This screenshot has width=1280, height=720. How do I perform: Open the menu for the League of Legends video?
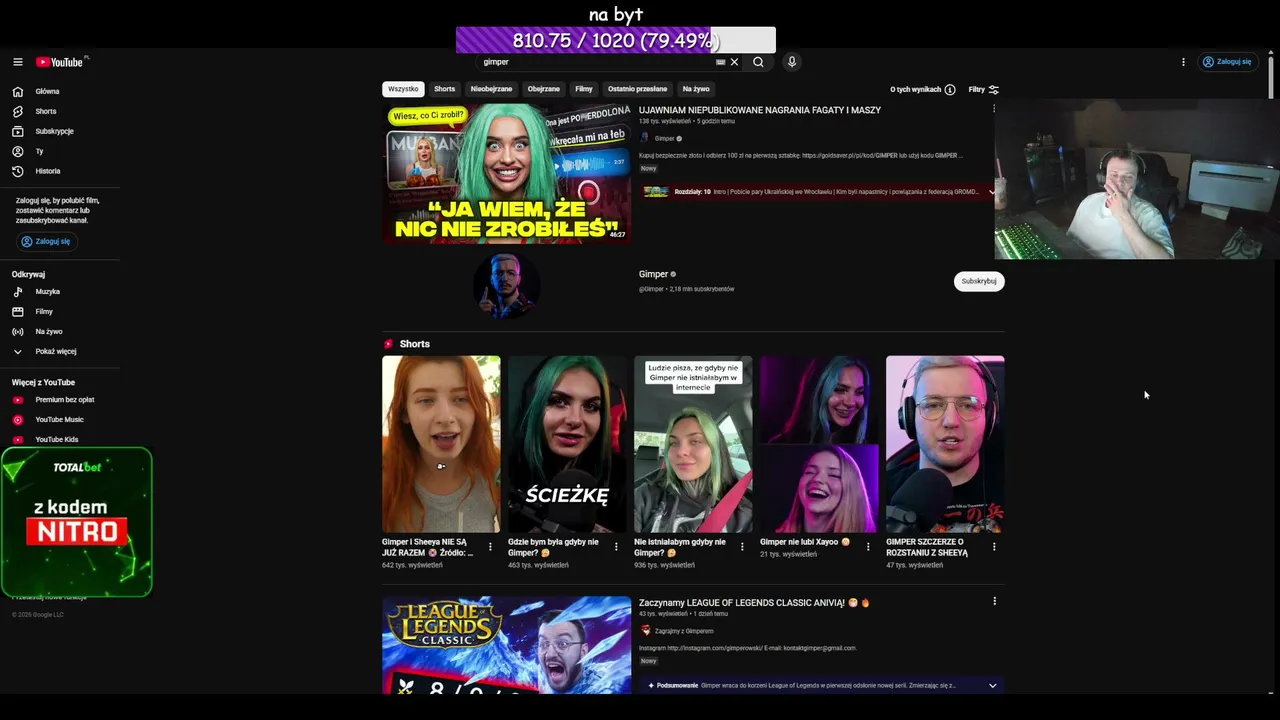click(x=994, y=601)
